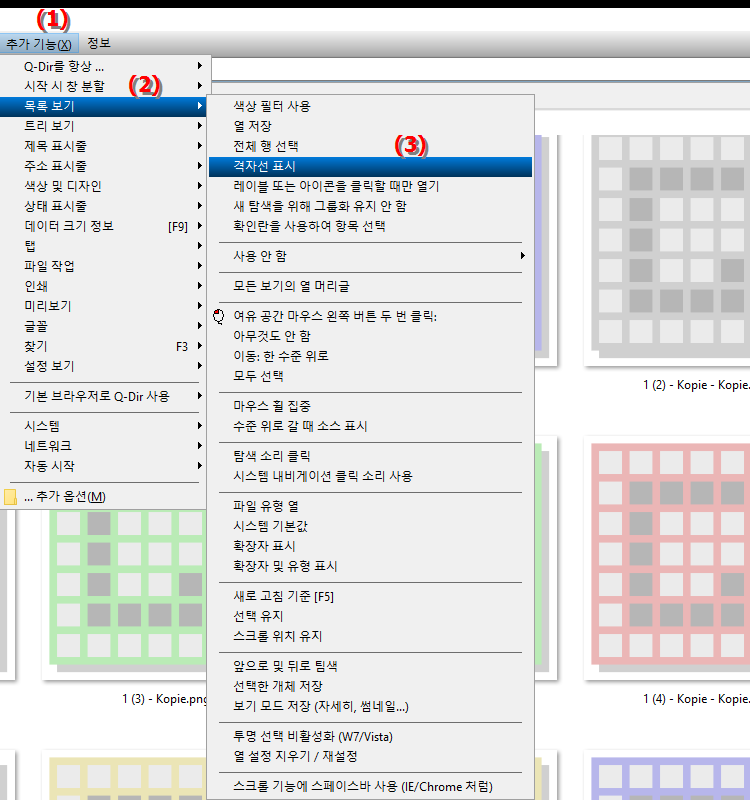Expand the 사용 안 함 submenu
750x800 pixels.
coord(370,256)
